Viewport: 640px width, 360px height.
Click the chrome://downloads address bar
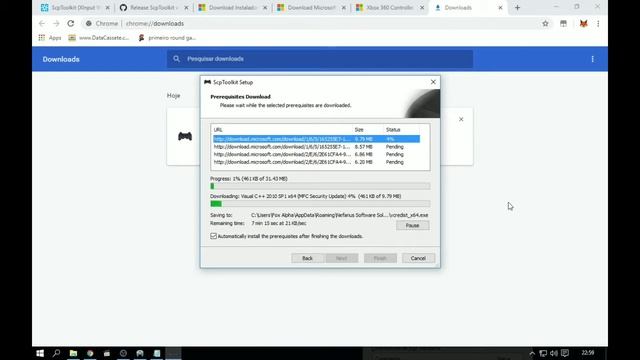[310, 24]
